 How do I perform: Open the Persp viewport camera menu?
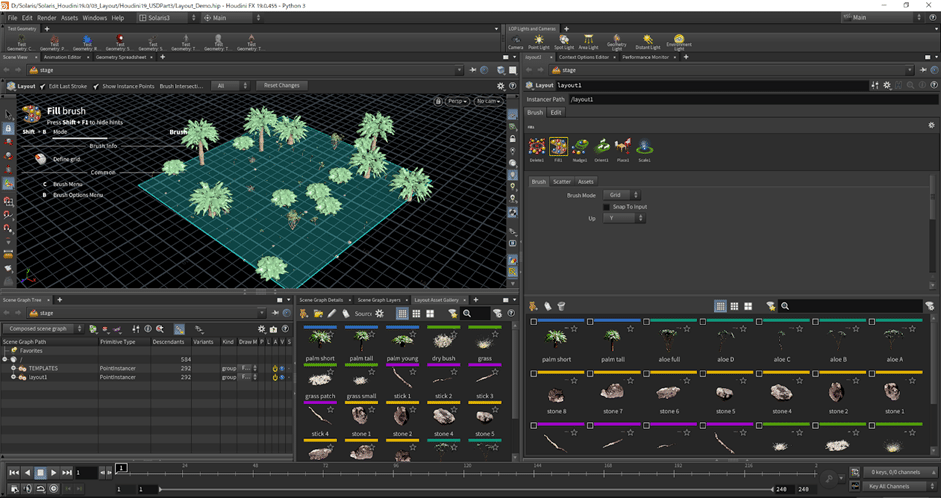[456, 101]
